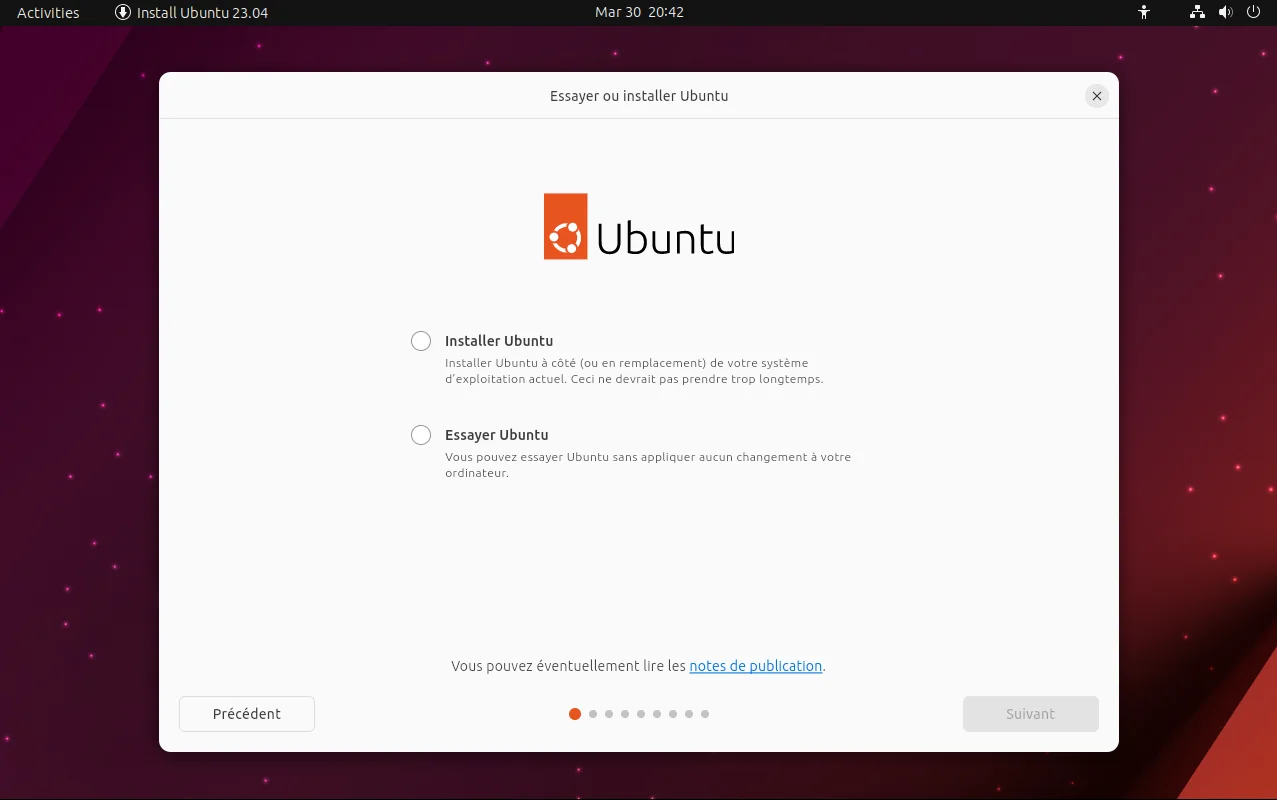Click the accessibility icon in top bar
The width and height of the screenshot is (1277, 800).
1144,12
